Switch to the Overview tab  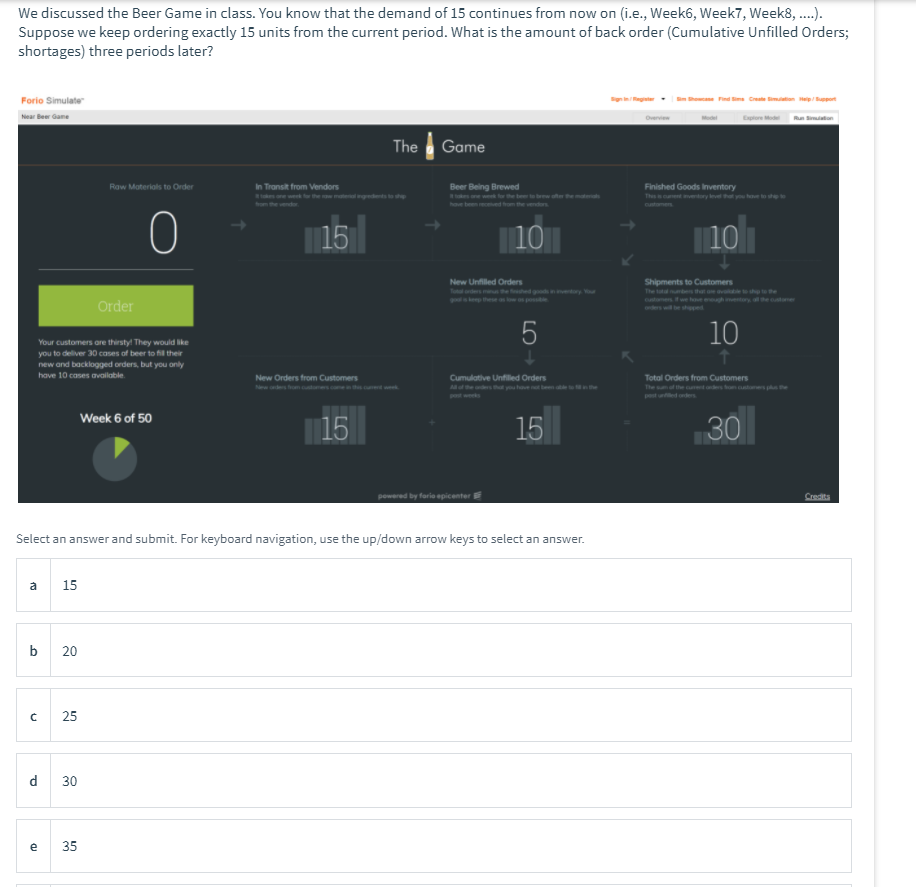657,117
